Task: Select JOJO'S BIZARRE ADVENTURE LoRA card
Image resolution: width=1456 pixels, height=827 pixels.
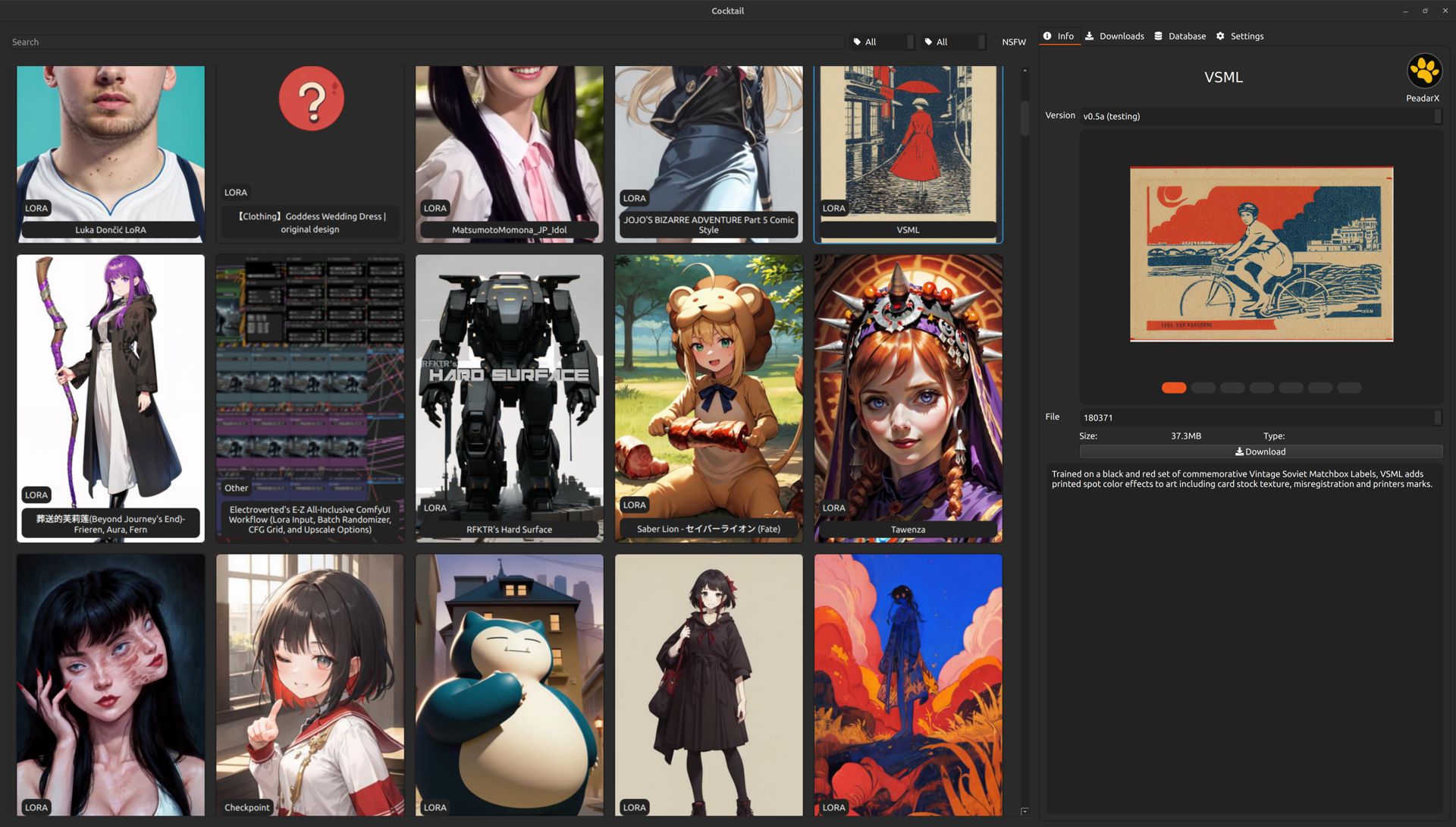Action: click(708, 150)
